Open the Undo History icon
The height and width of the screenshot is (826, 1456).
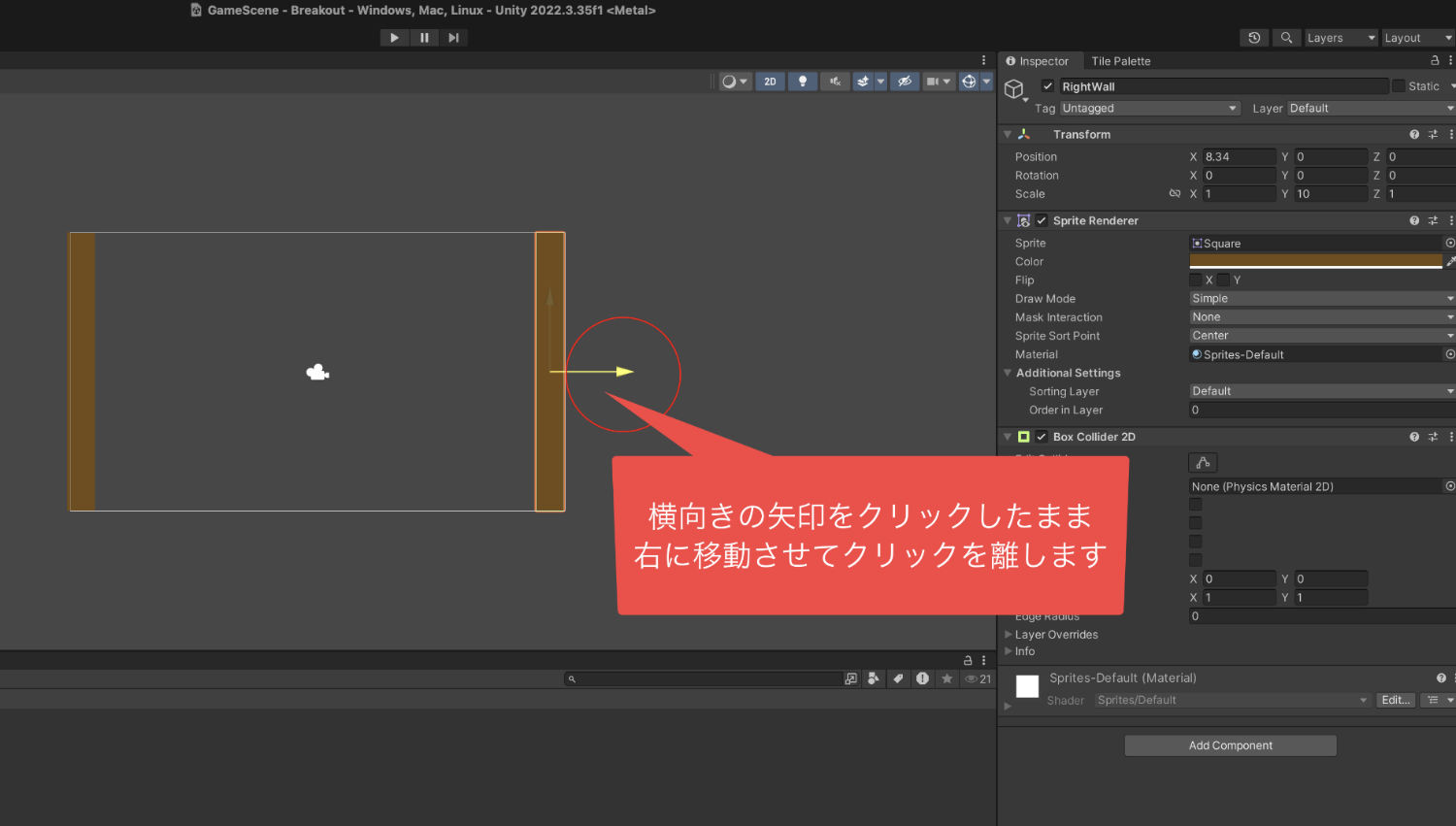(1254, 38)
